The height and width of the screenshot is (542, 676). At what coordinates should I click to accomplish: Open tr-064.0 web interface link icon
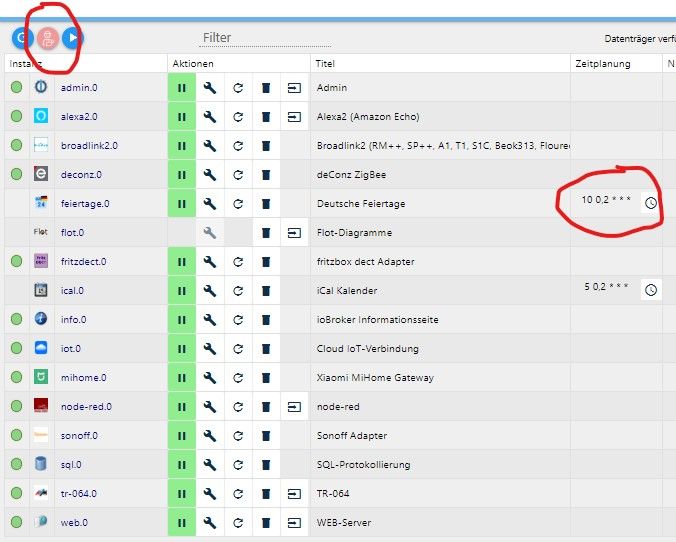pyautogui.click(x=294, y=493)
